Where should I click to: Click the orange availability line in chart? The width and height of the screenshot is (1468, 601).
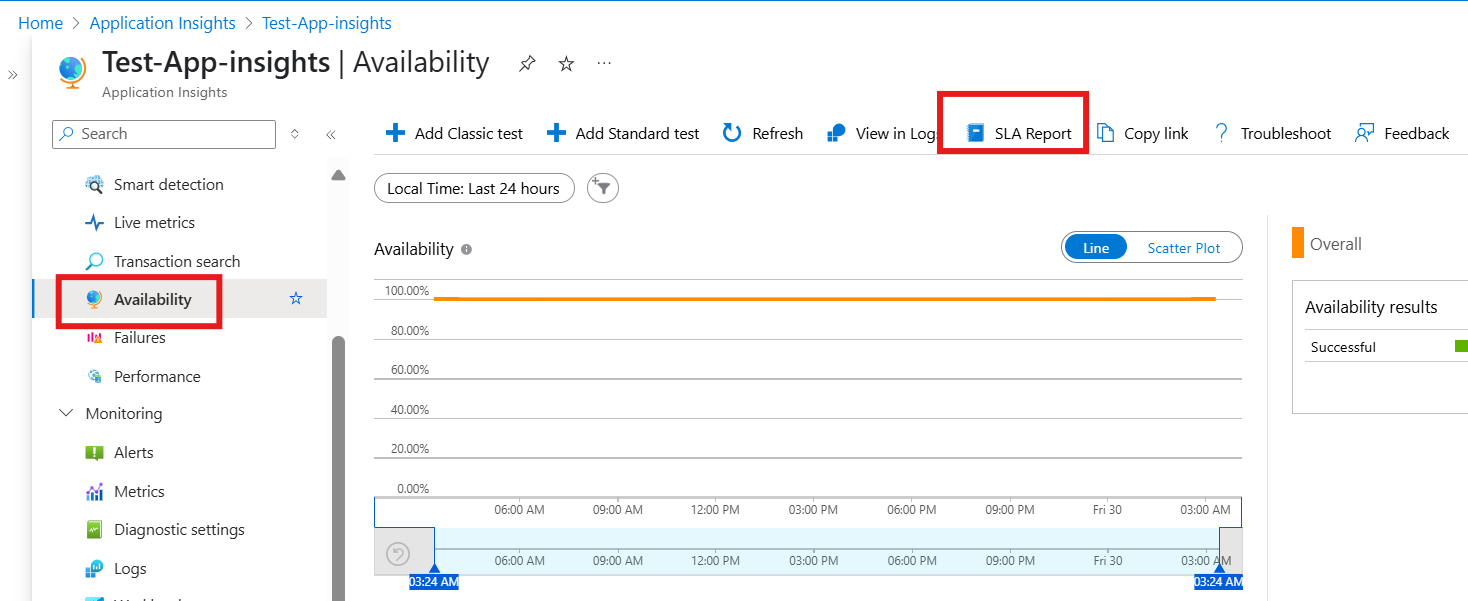click(825, 298)
